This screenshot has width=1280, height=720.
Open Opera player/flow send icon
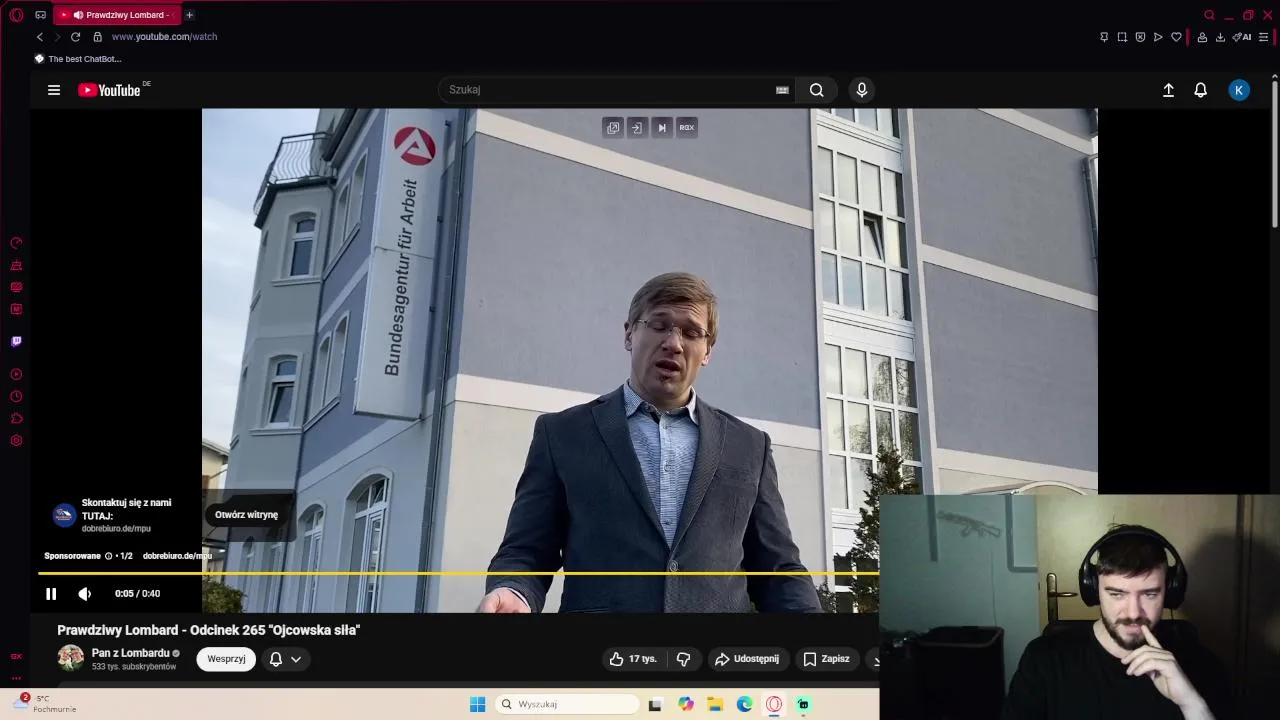(1158, 37)
